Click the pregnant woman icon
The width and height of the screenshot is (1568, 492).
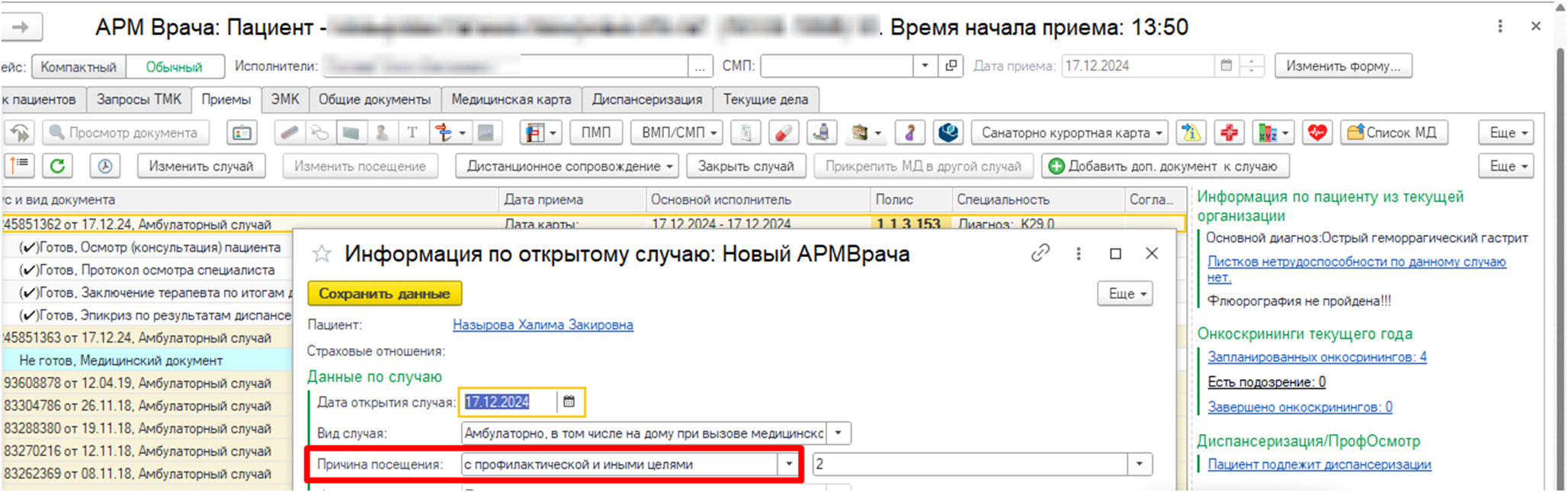click(909, 133)
